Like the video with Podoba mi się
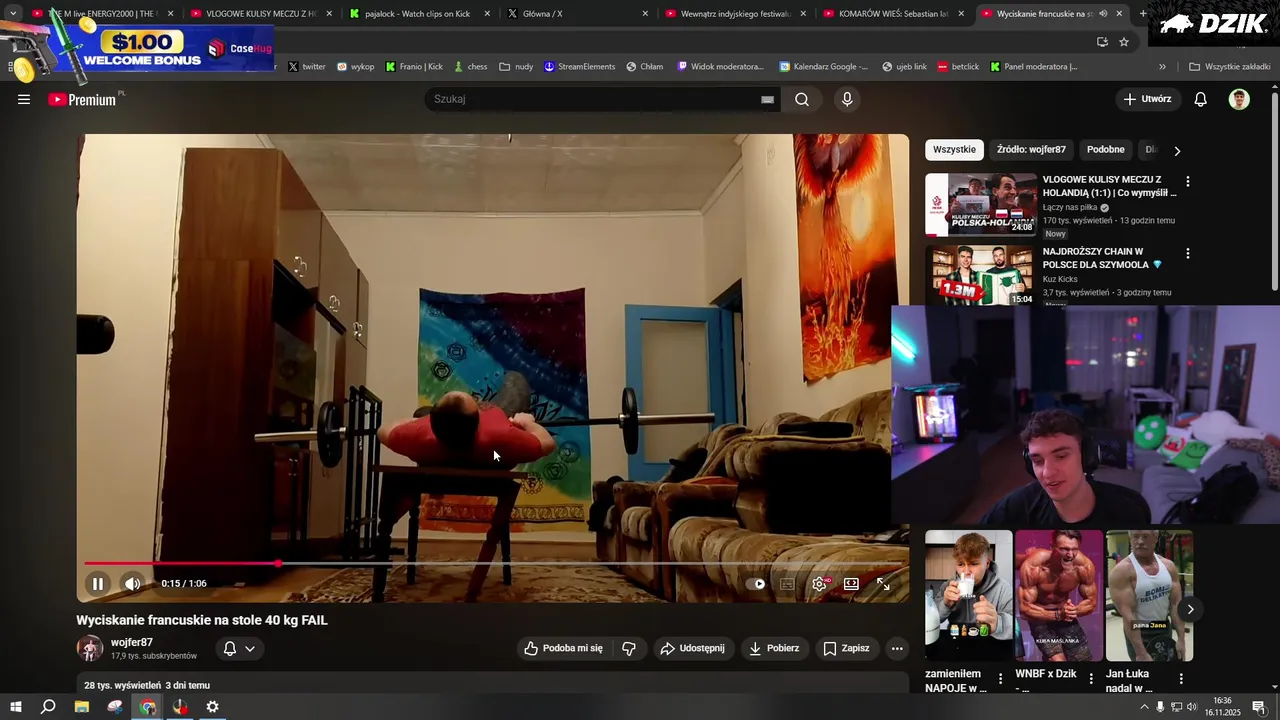The height and width of the screenshot is (720, 1280). [564, 648]
